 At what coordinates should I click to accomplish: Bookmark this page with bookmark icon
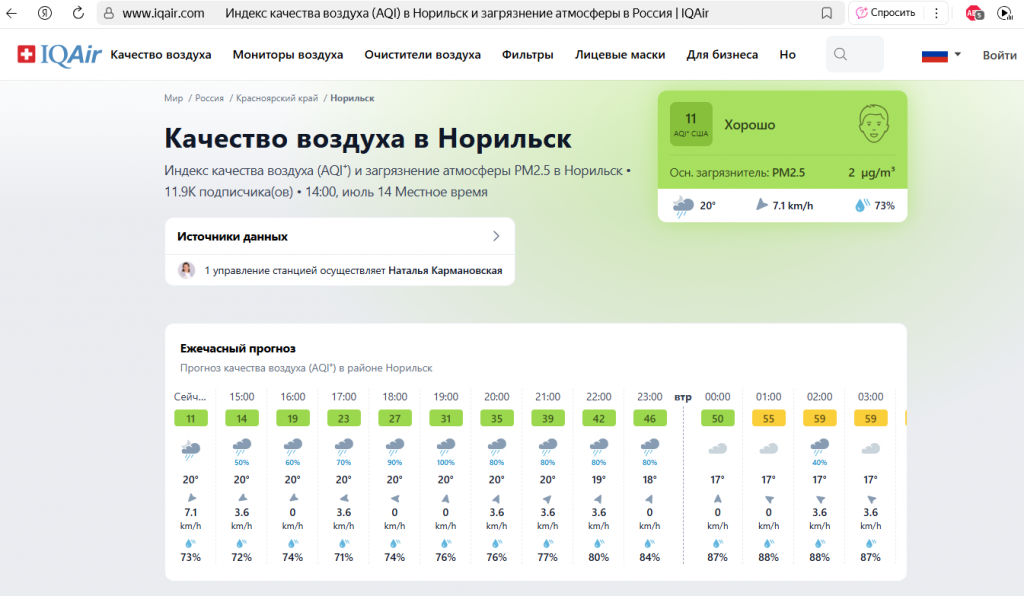[x=827, y=13]
